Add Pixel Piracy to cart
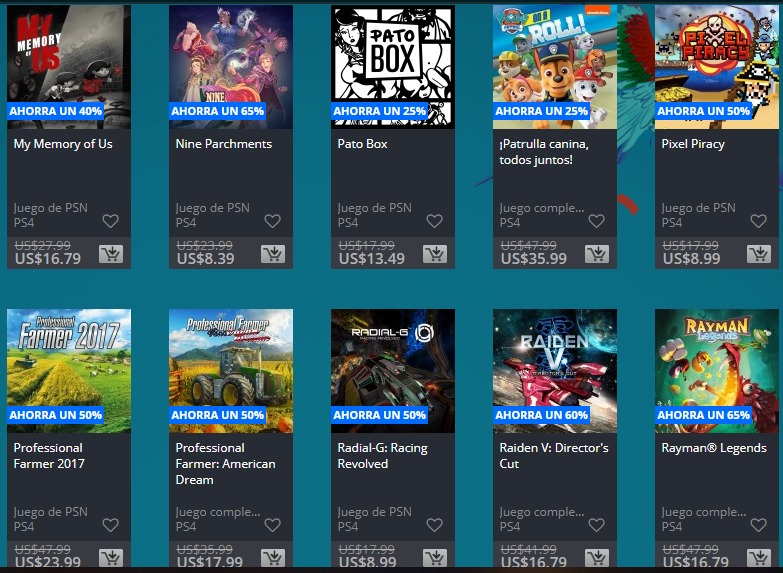The width and height of the screenshot is (783, 573). pos(759,254)
